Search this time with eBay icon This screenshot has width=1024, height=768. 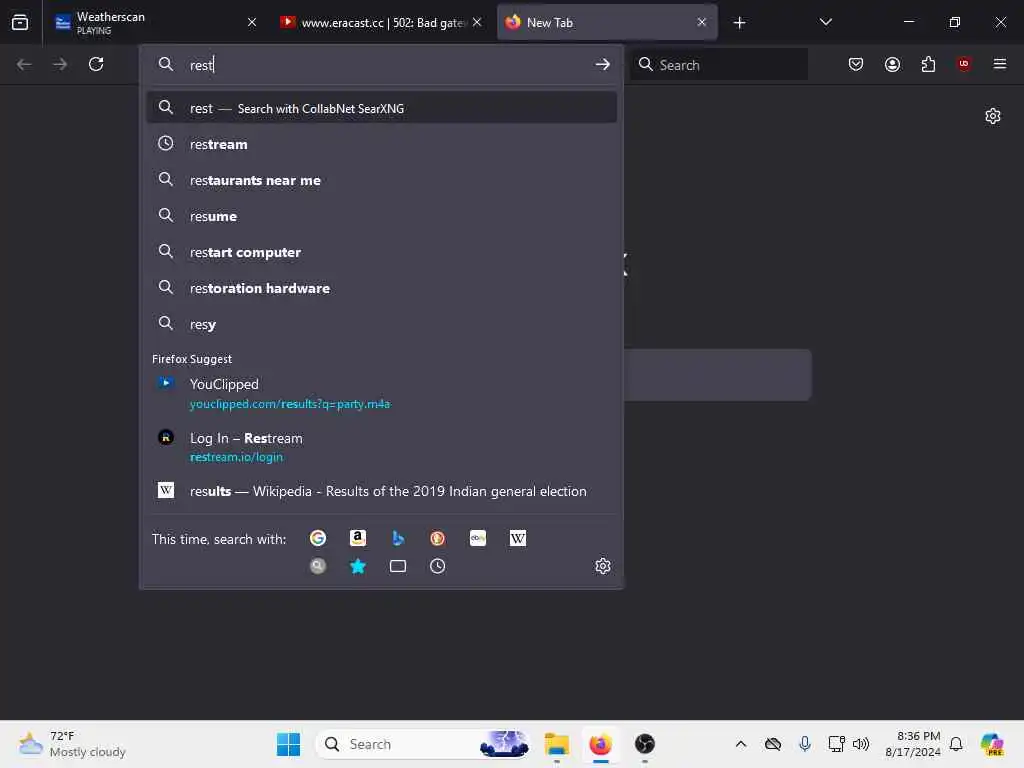click(478, 538)
